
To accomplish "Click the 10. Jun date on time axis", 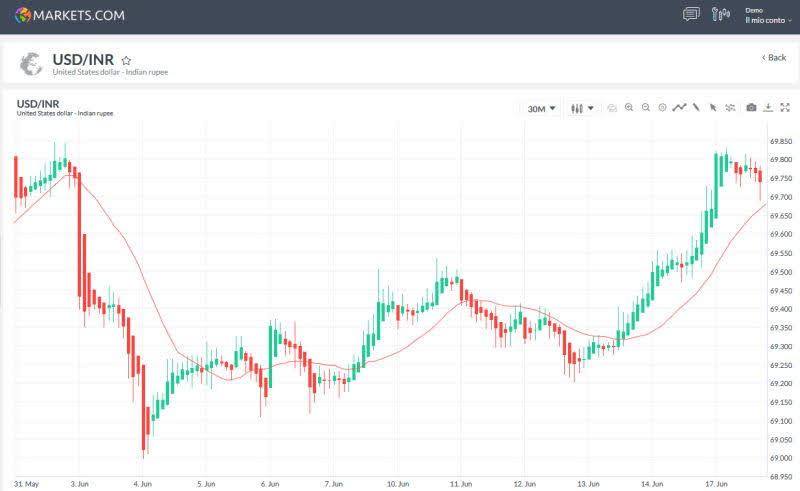I will pos(397,483).
